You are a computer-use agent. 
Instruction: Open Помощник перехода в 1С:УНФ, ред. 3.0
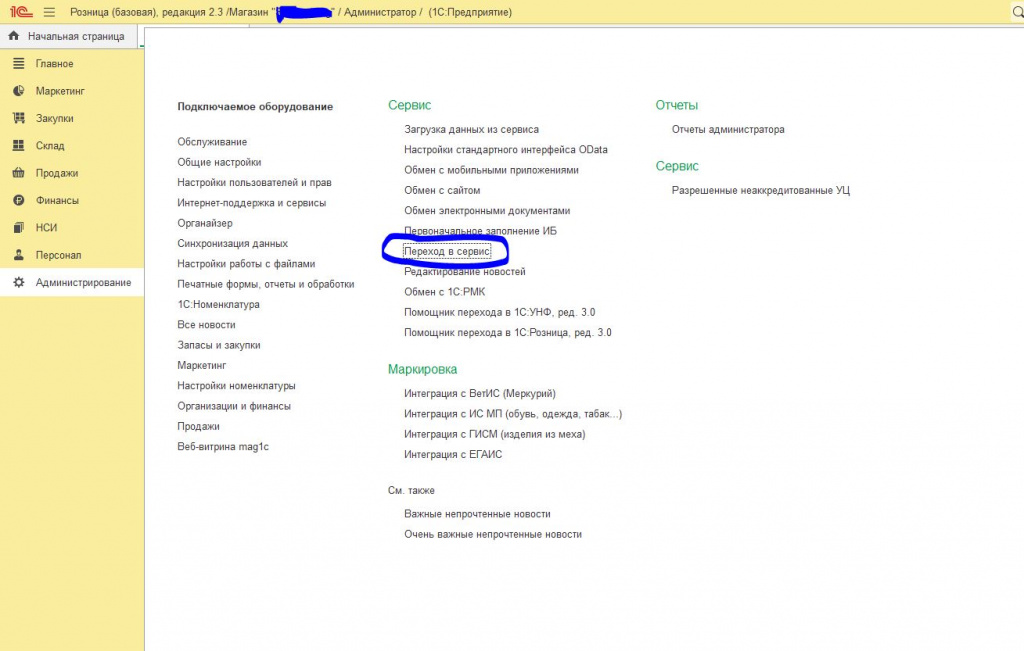coord(499,312)
